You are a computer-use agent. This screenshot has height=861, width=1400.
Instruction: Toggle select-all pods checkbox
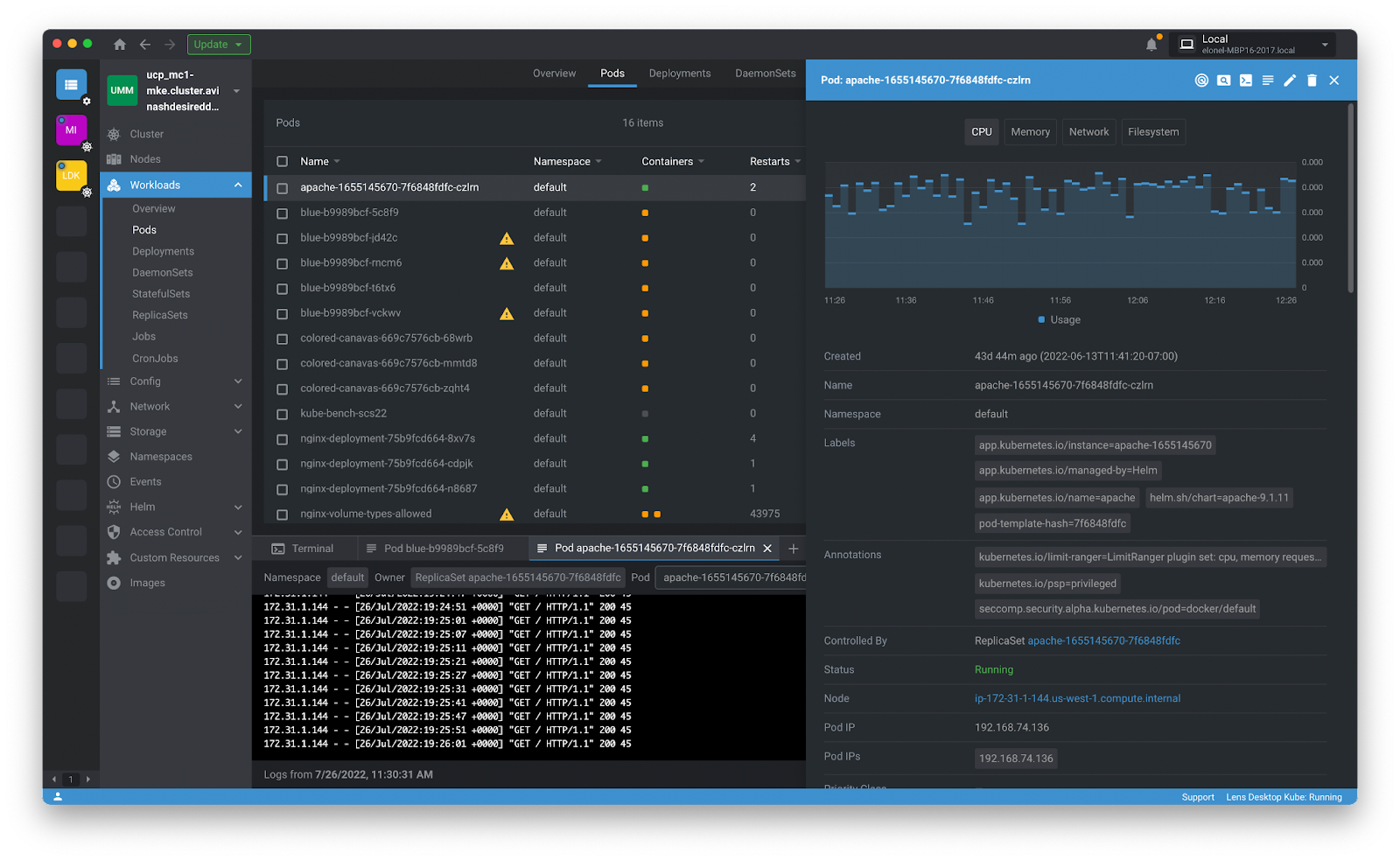pos(282,162)
